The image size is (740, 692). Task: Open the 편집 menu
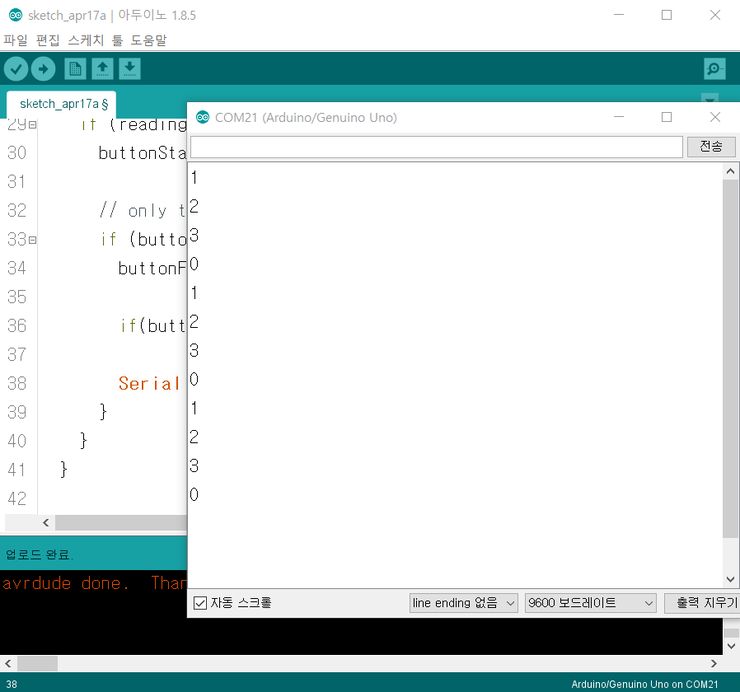coord(48,41)
